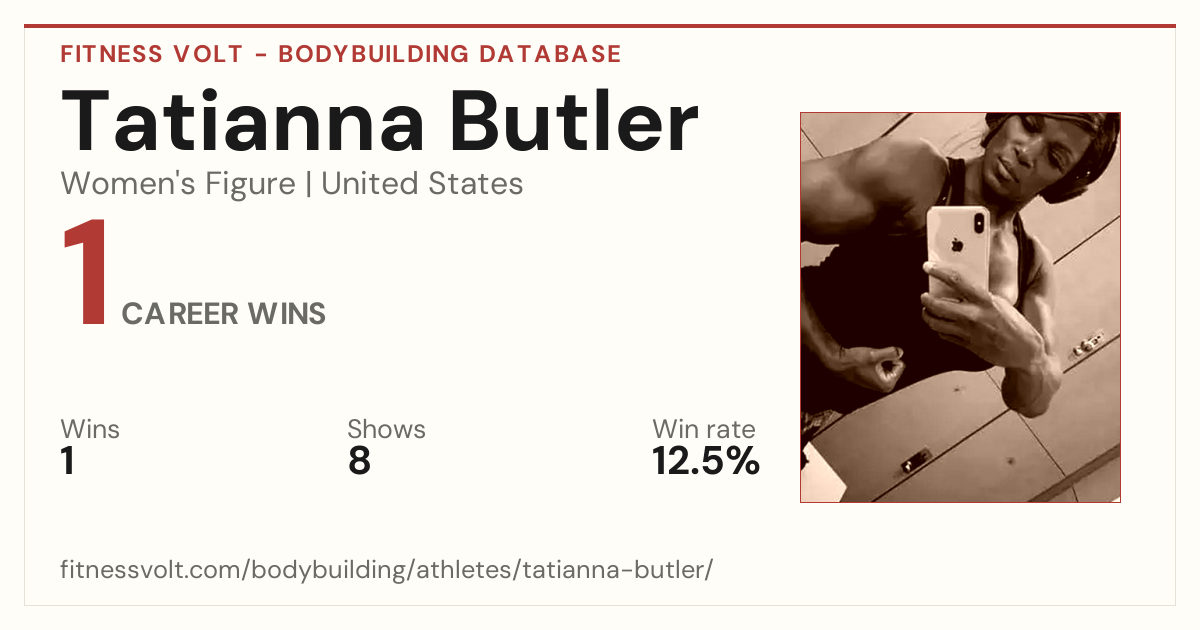Click the white iPhone in the selfie
The height and width of the screenshot is (630, 1200).
tap(957, 250)
